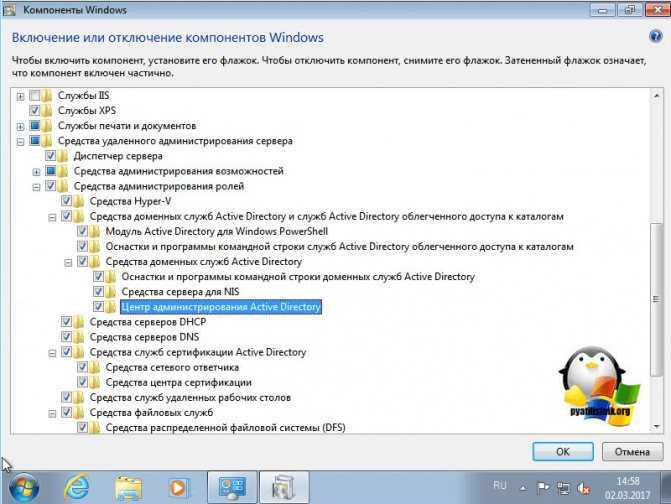Toggle Средства администрирования возможностей checkbox
Image resolution: width=671 pixels, height=504 pixels.
[50, 171]
